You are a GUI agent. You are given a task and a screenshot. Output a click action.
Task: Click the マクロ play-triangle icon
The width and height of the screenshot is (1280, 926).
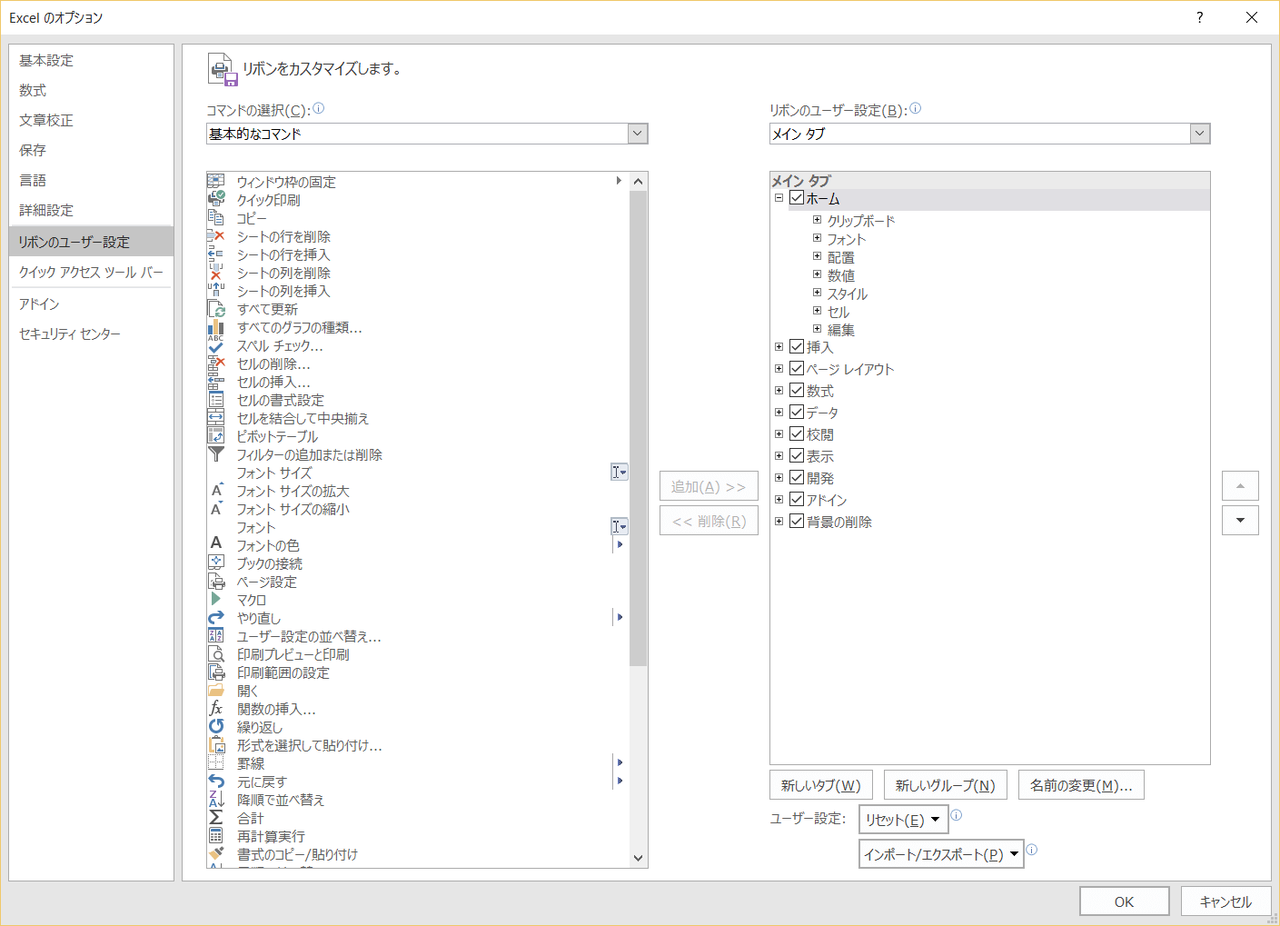coord(216,599)
